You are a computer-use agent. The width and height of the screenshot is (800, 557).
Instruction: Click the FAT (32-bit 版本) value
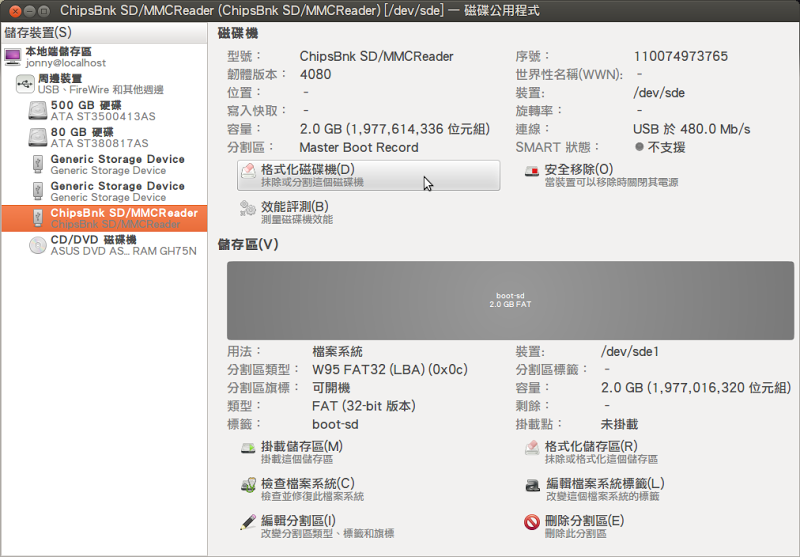pyautogui.click(x=364, y=406)
